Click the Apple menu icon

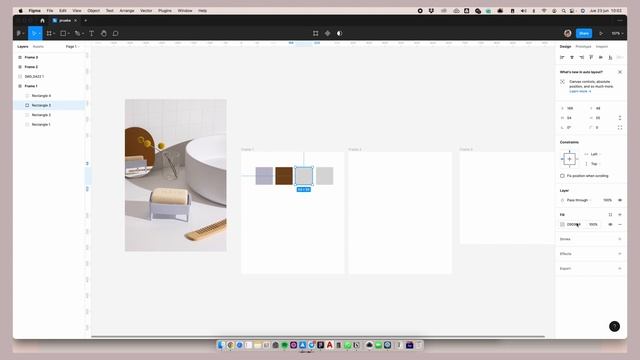click(x=20, y=11)
